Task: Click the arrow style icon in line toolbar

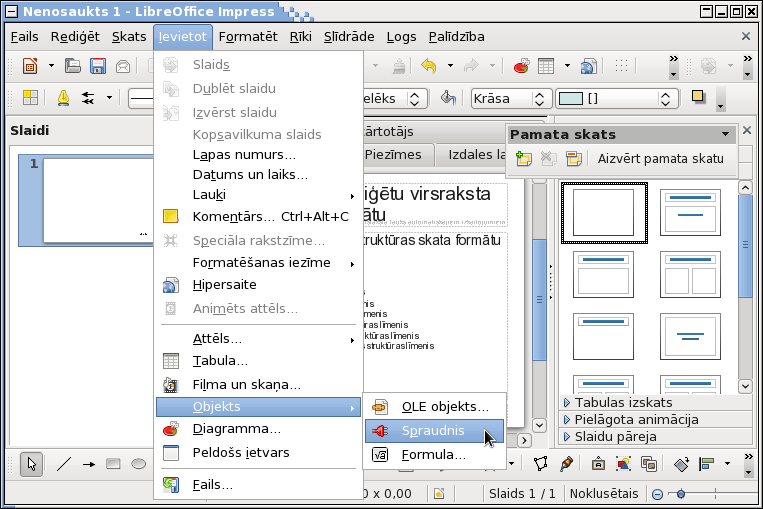Action: coord(88,98)
